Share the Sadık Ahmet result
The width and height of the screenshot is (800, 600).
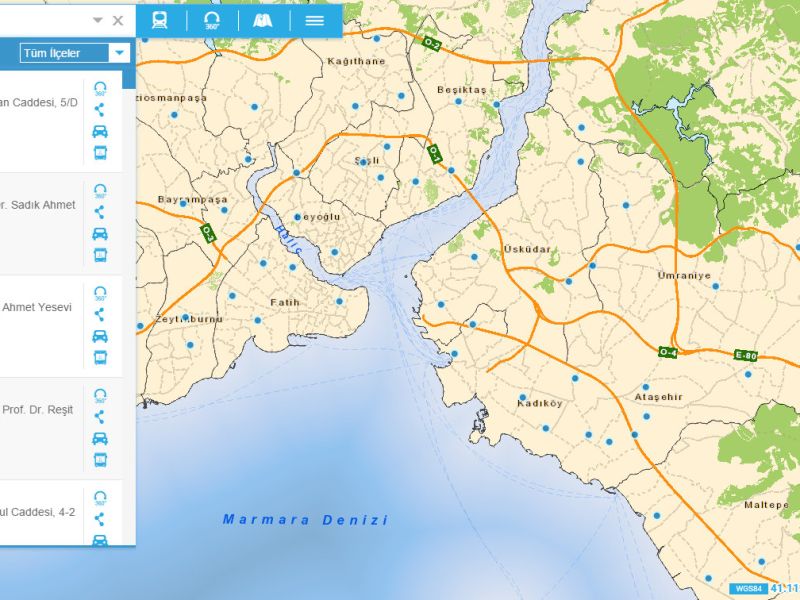coord(100,212)
